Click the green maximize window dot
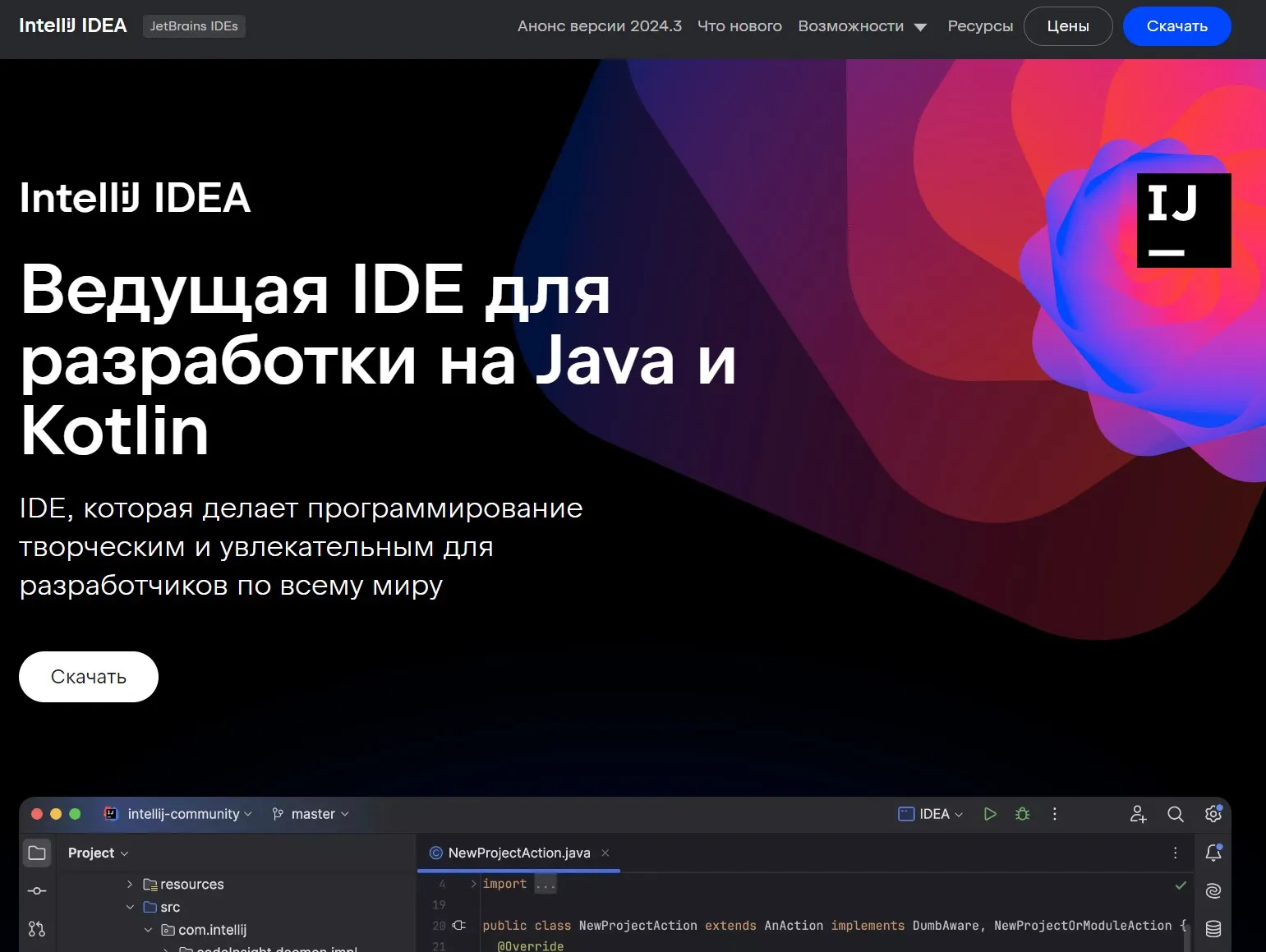 75,814
